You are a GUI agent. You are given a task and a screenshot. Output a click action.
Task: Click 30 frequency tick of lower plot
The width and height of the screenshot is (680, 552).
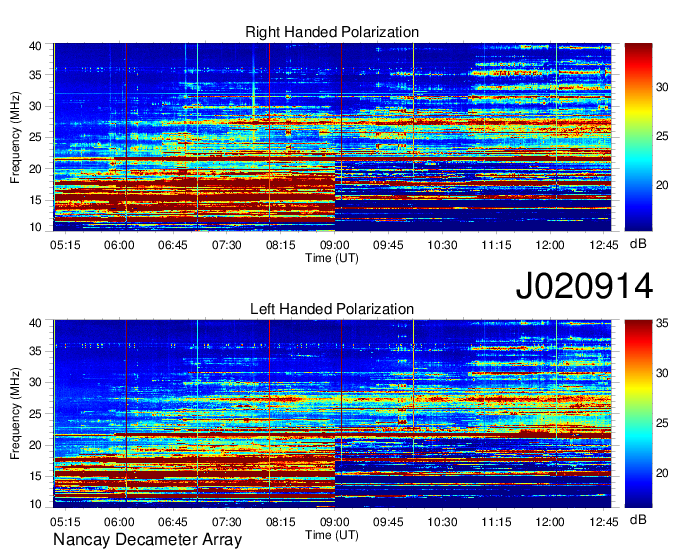[x=36, y=382]
